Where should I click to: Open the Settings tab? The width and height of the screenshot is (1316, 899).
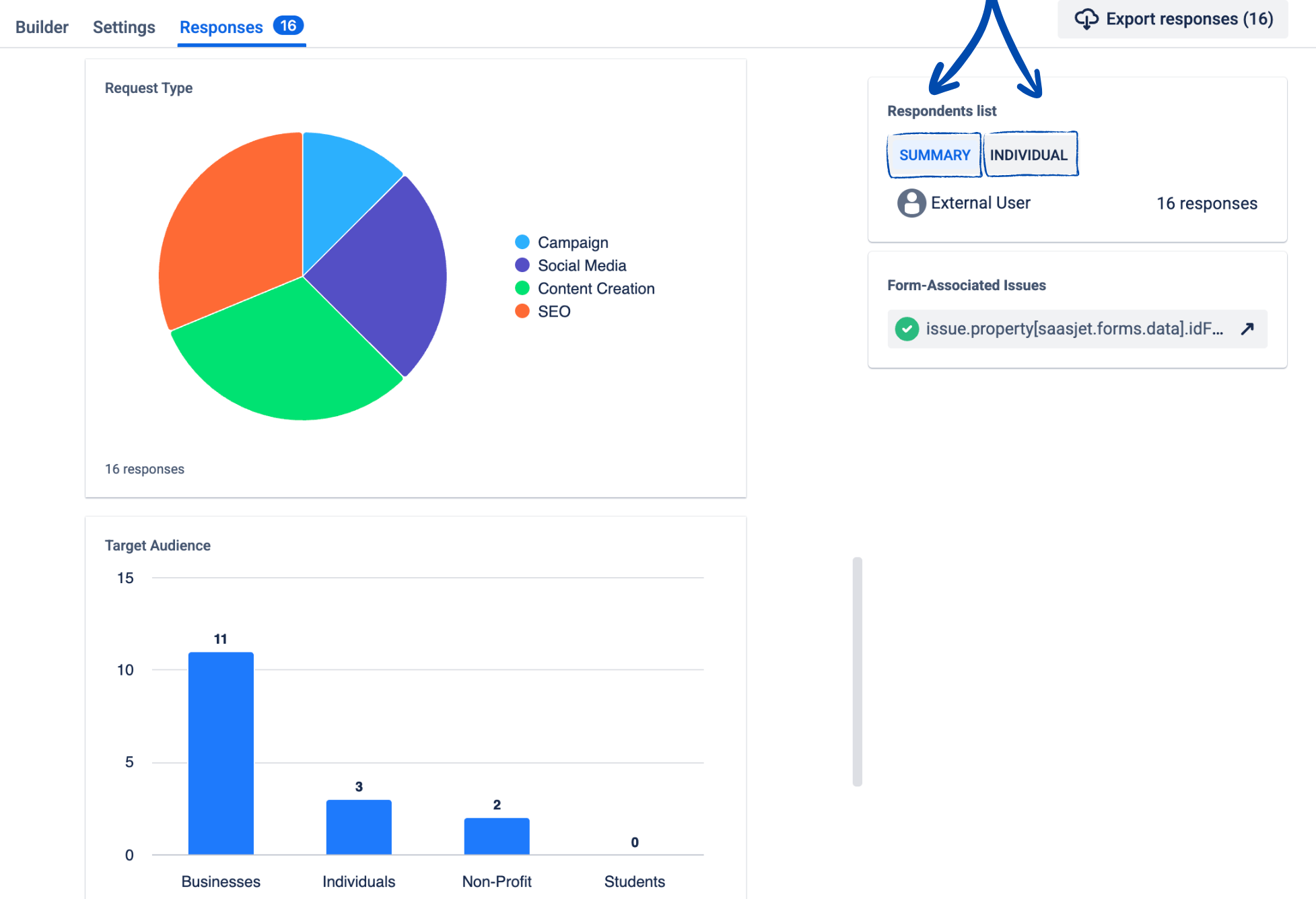pyautogui.click(x=123, y=27)
